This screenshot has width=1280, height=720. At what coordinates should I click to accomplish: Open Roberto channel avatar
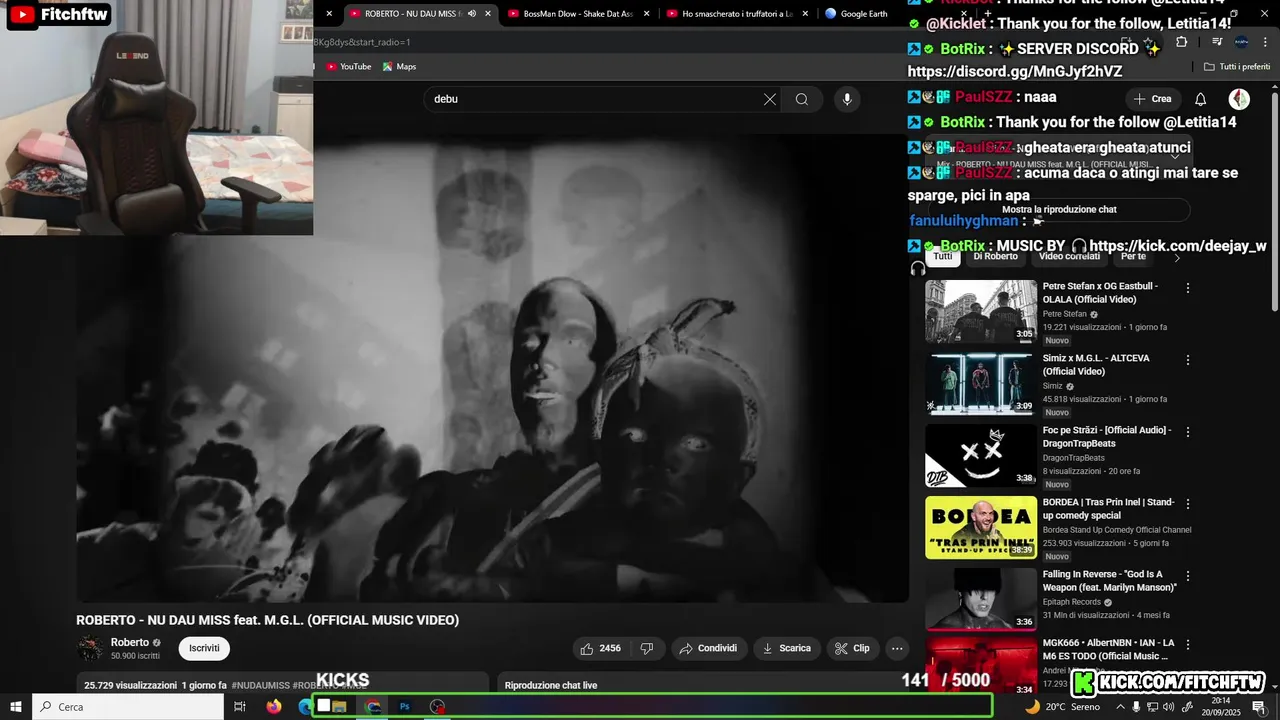90,648
